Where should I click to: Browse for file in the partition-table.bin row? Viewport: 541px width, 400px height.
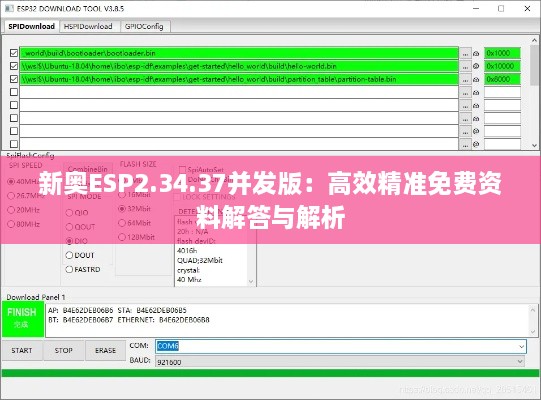[465, 79]
